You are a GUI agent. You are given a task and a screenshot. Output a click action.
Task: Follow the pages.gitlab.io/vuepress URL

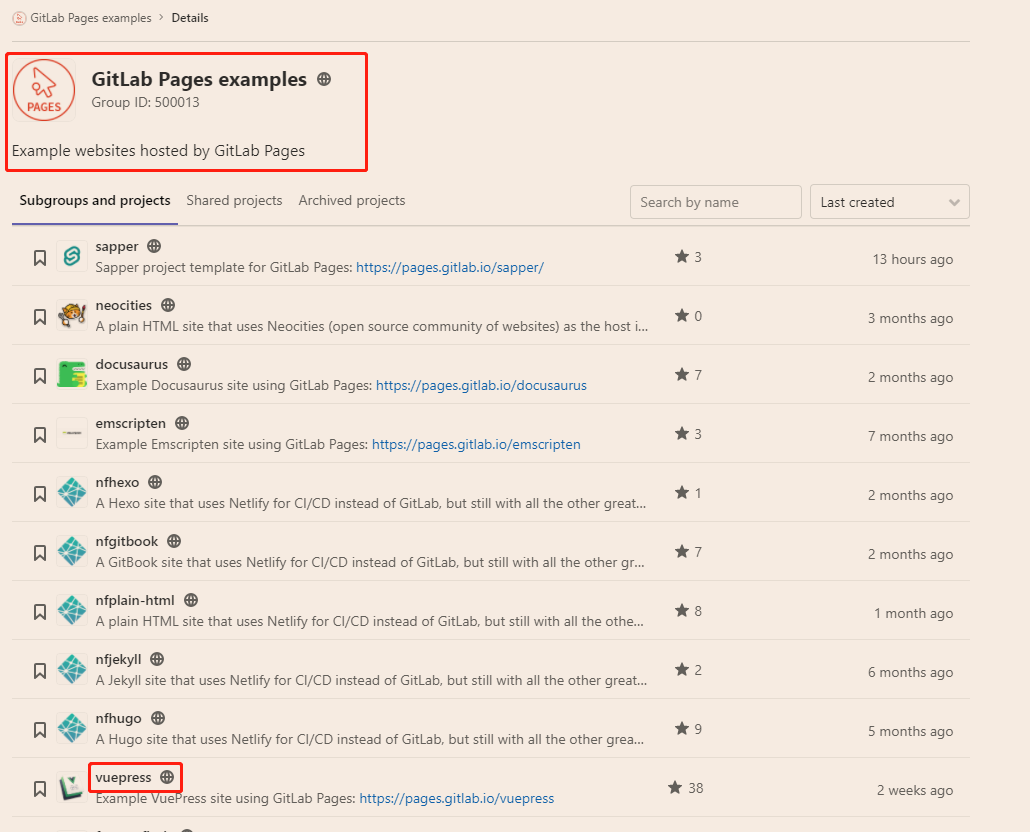457,799
